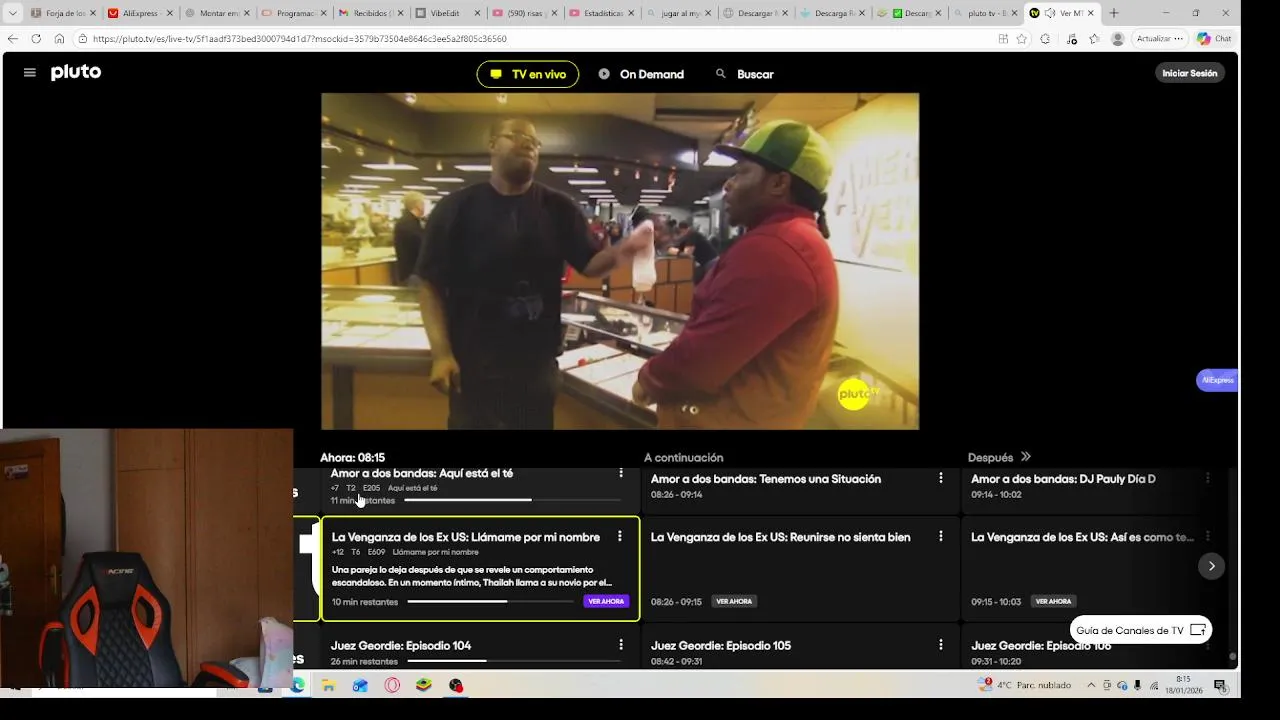Open the tab list dropdown
The width and height of the screenshot is (1280, 720).
[12, 13]
